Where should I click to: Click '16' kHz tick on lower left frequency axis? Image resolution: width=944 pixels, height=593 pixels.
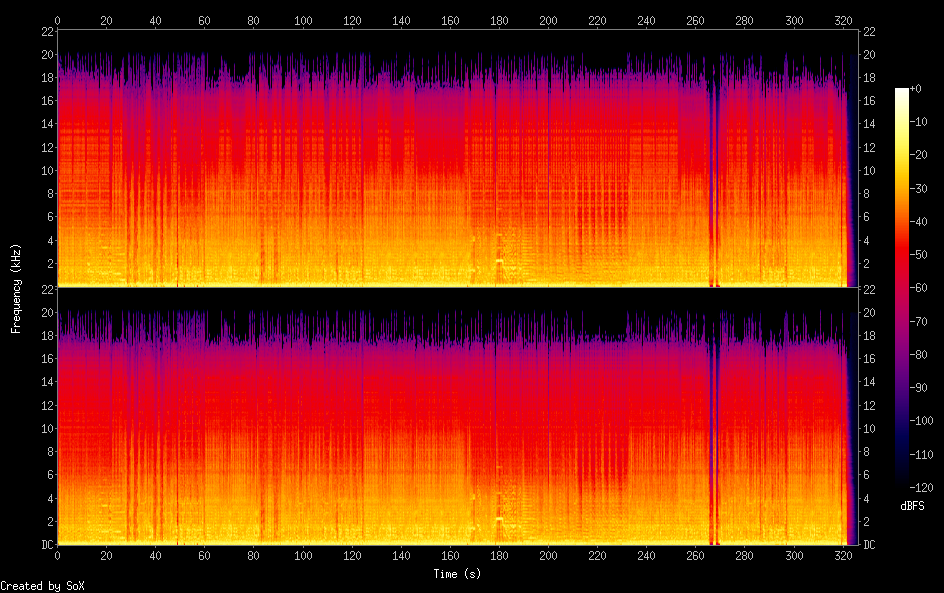48,359
